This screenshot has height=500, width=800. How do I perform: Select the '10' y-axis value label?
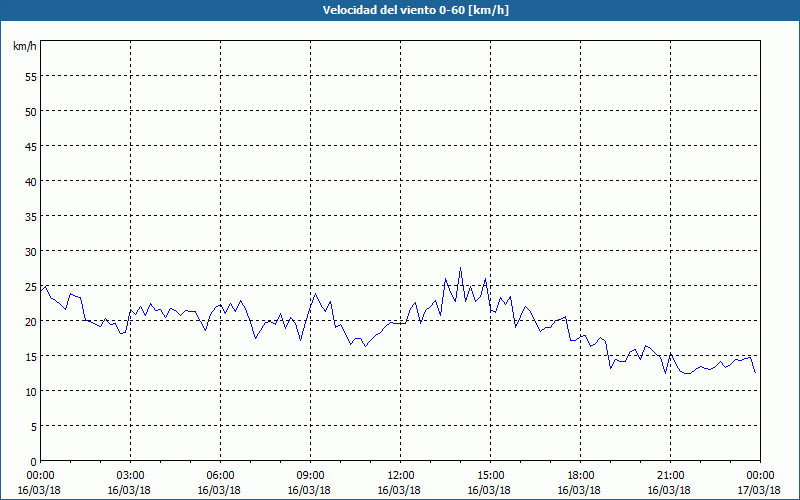tap(31, 391)
